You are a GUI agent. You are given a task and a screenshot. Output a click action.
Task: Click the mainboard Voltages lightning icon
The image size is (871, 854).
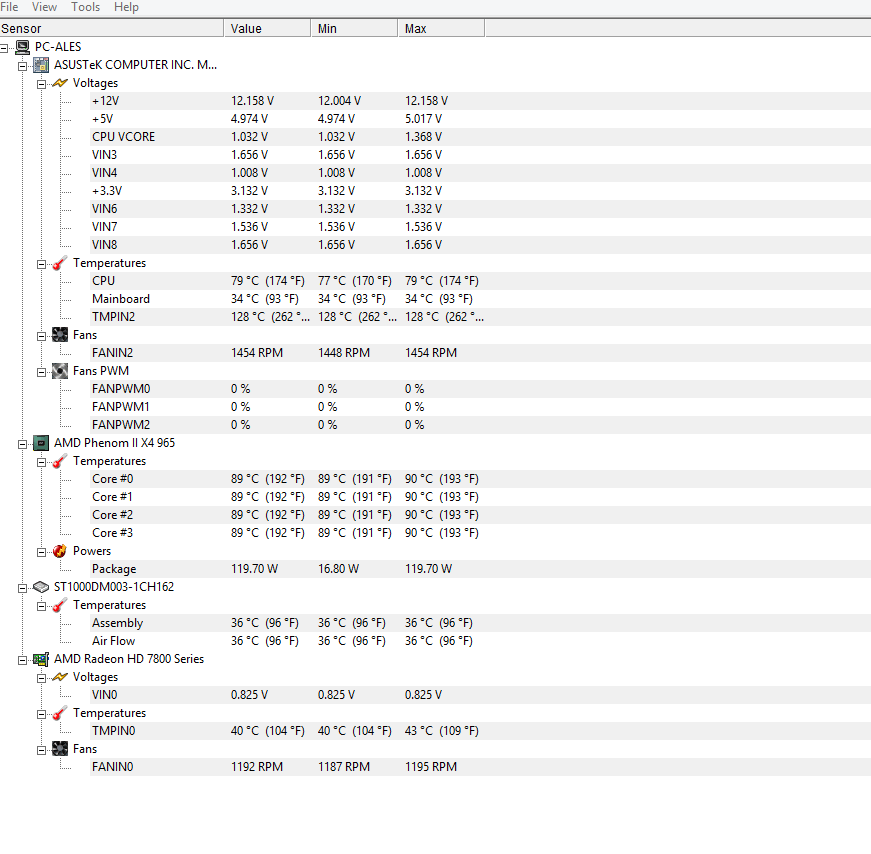point(60,83)
